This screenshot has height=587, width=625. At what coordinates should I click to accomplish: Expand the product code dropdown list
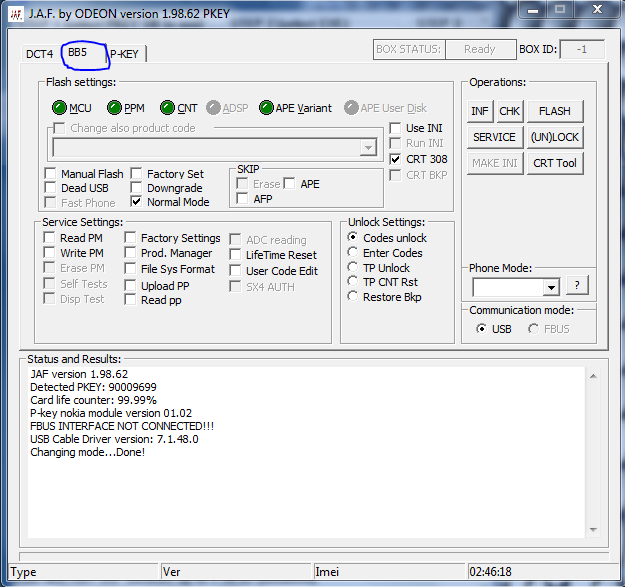(x=368, y=148)
